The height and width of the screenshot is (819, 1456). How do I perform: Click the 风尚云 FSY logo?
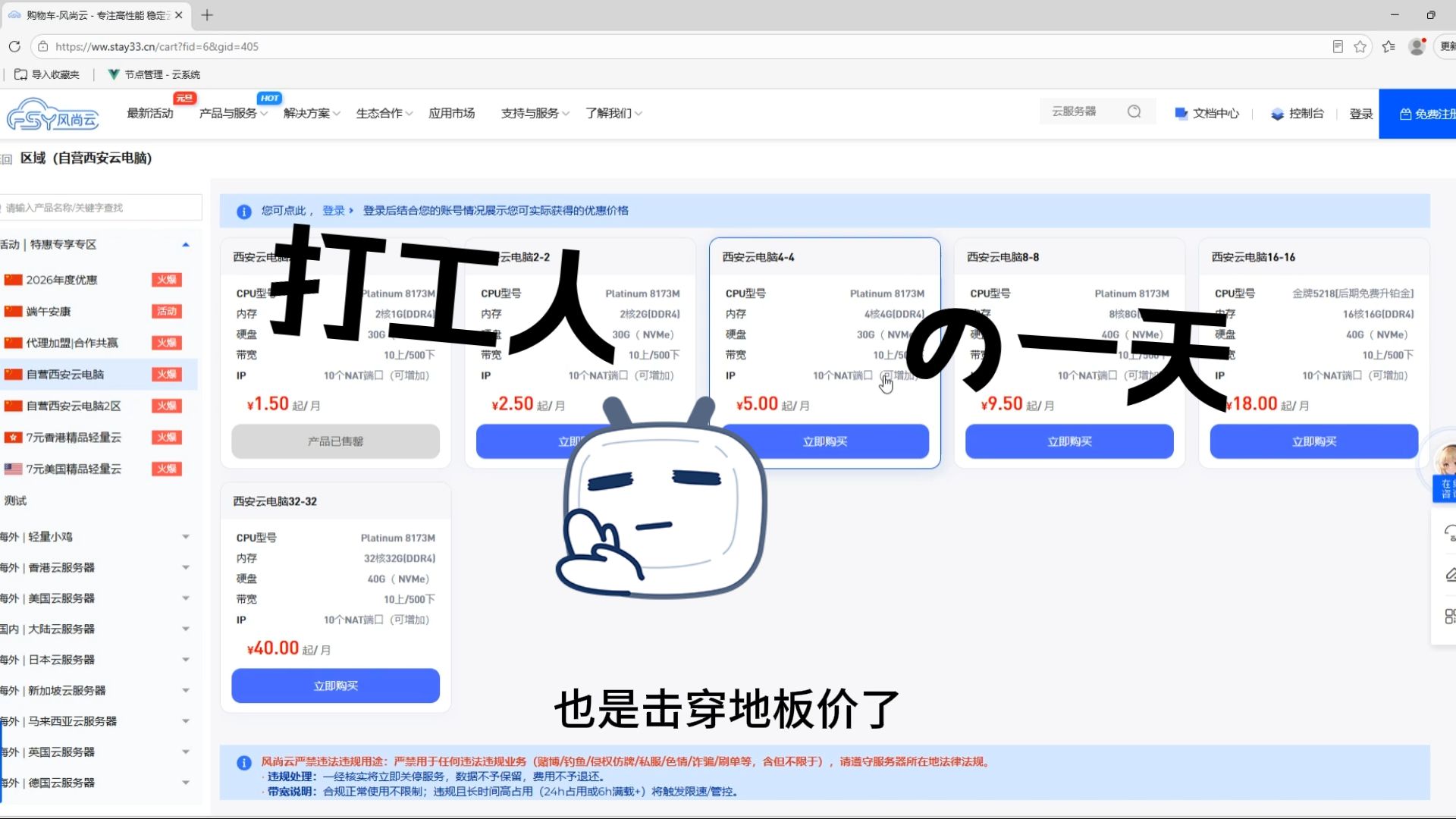[53, 115]
